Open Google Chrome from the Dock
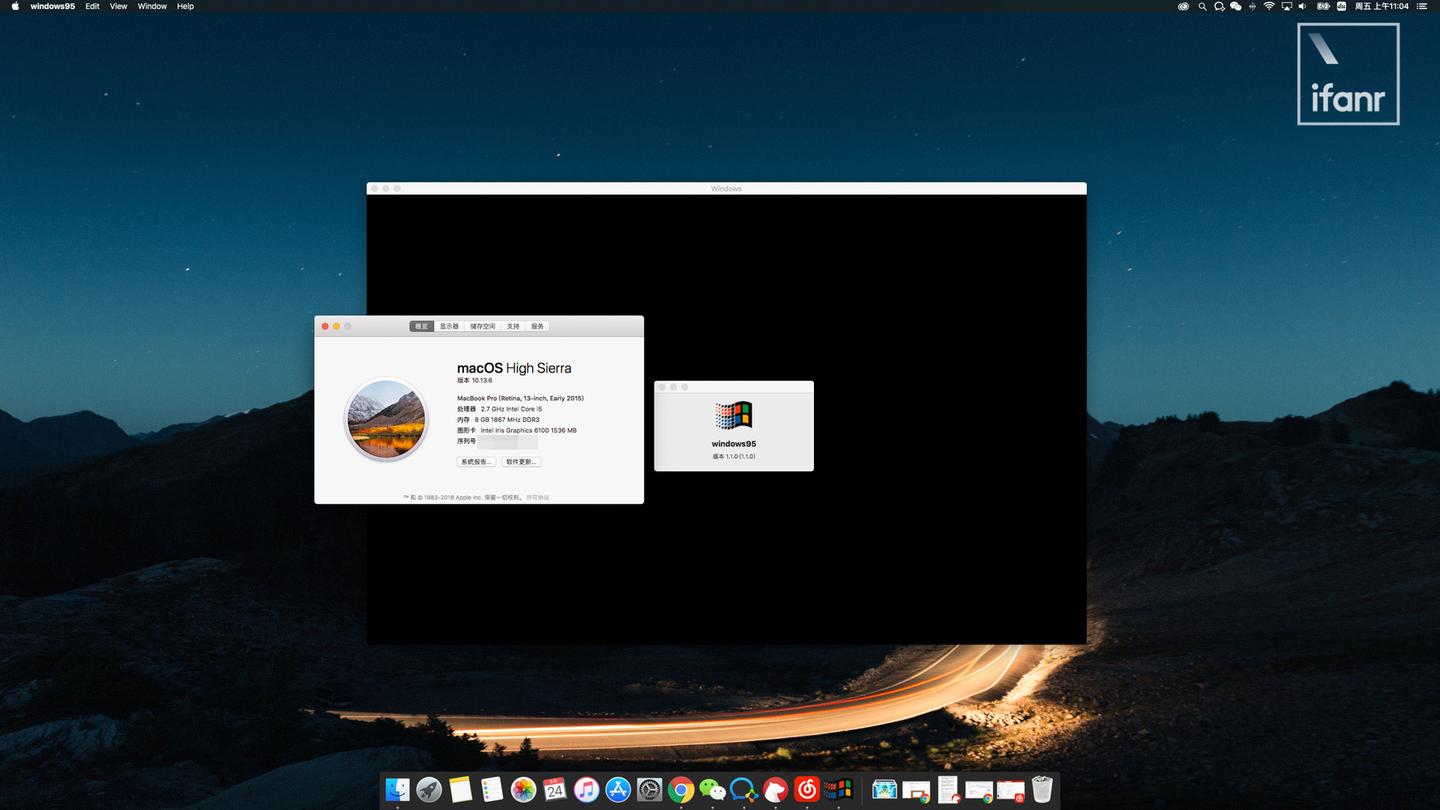 coord(680,789)
